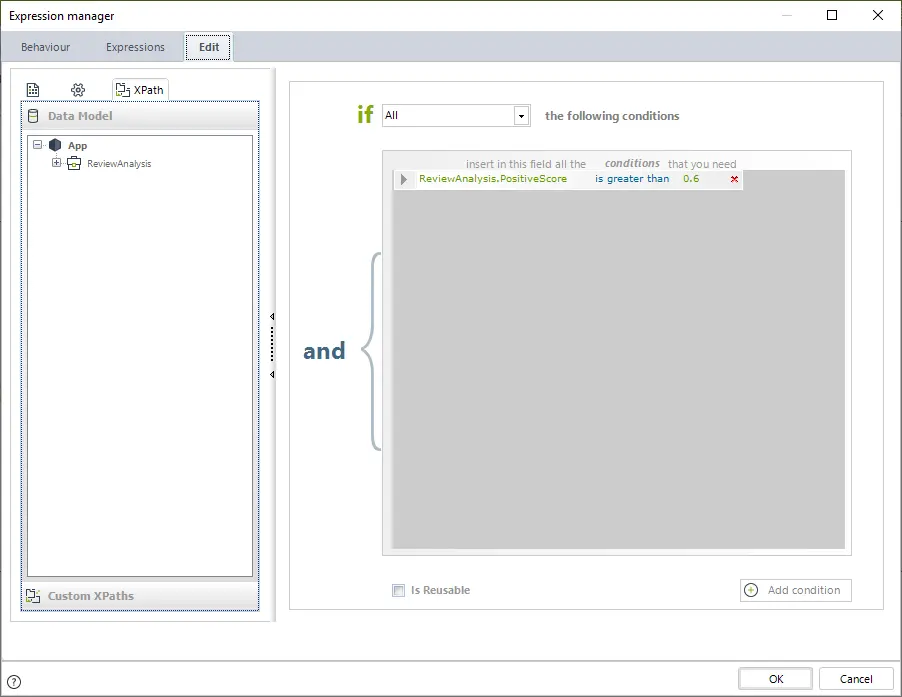Expand the condition row triangle
Screen dimensions: 902x697
click(x=404, y=179)
